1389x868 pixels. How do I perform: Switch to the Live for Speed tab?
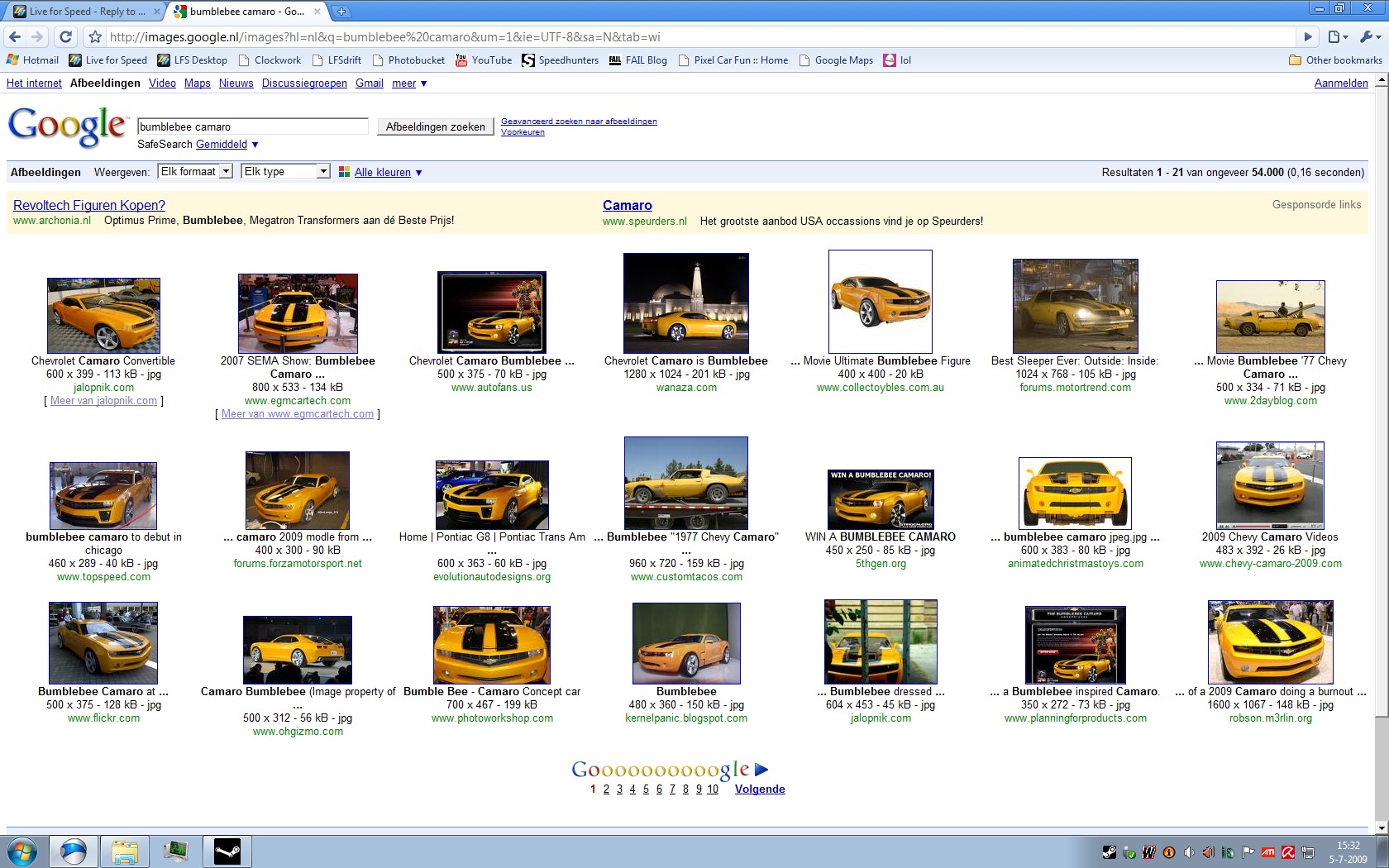85,12
